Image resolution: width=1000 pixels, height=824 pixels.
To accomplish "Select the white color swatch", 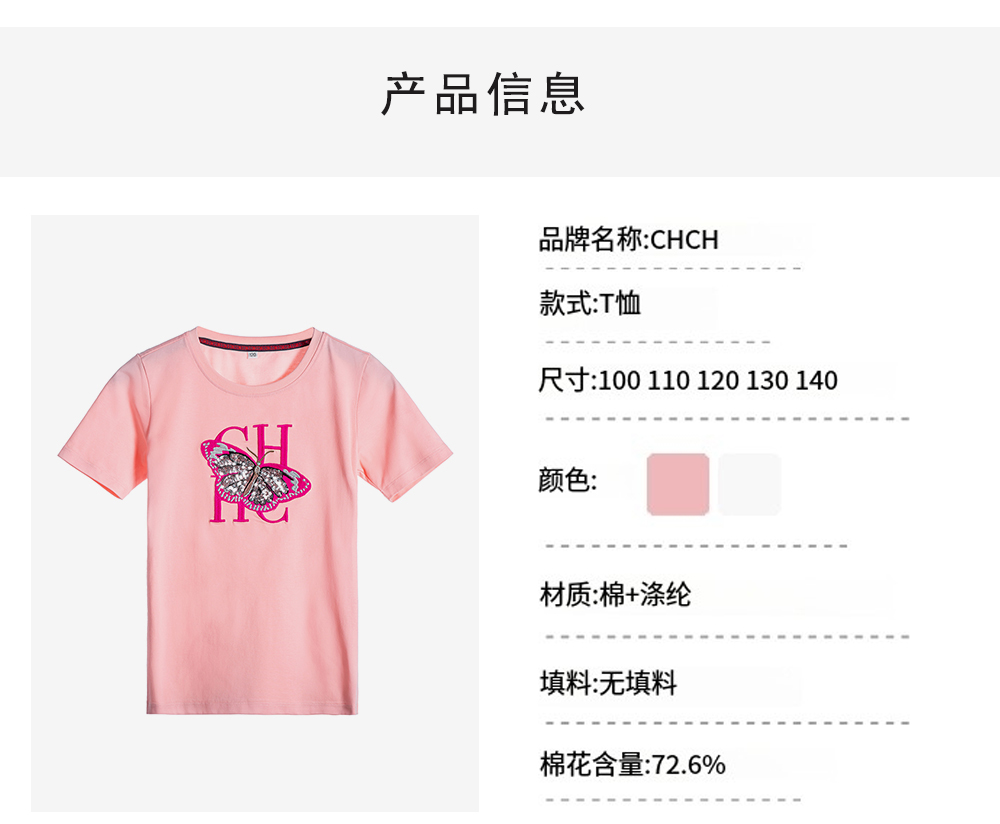I will tap(749, 484).
